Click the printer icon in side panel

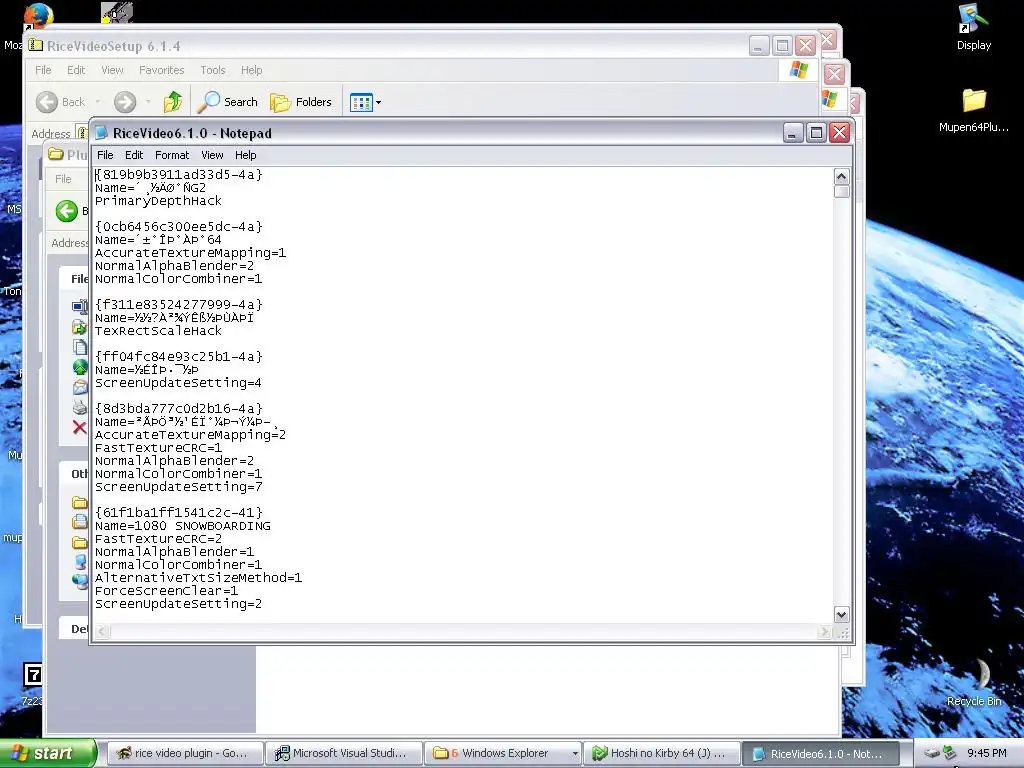point(80,408)
